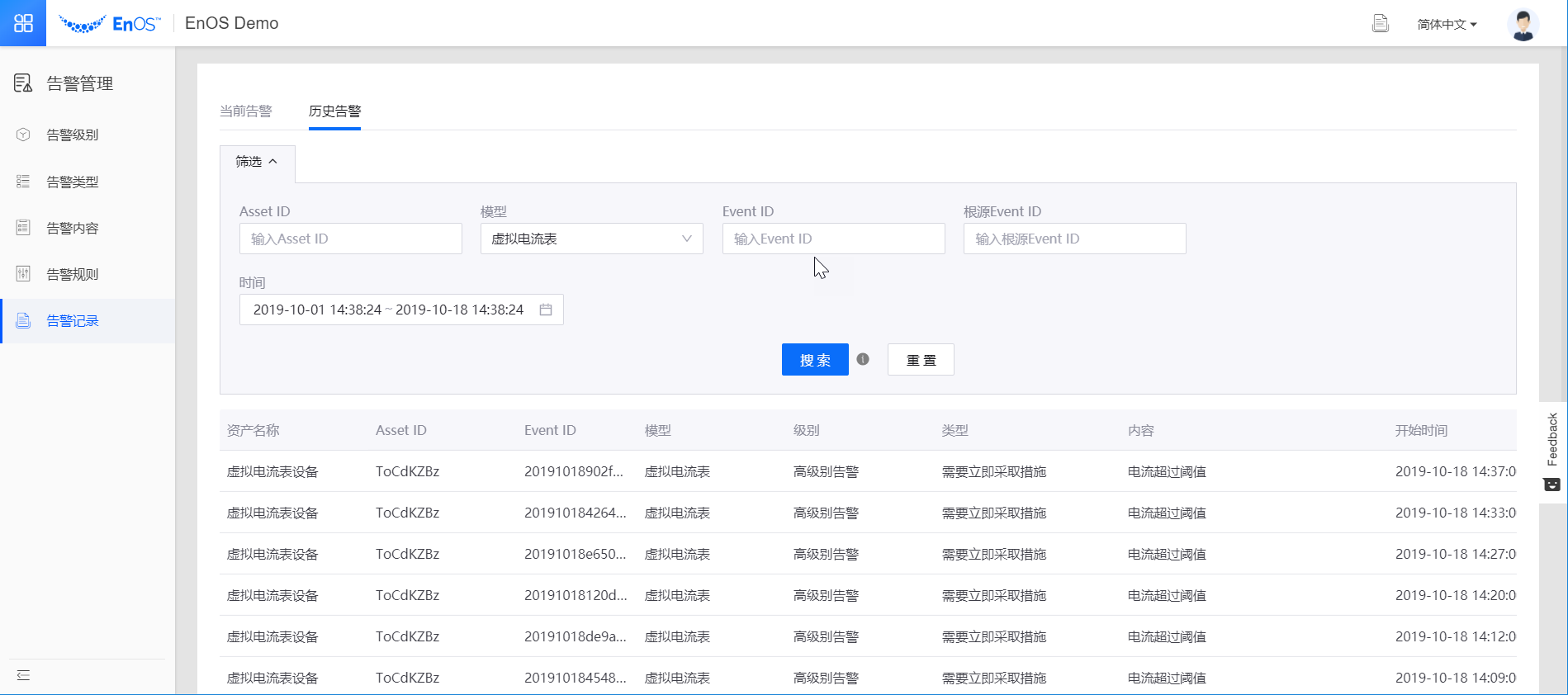Select the 历史告警 tab
This screenshot has height=695, width=1568.
click(334, 111)
